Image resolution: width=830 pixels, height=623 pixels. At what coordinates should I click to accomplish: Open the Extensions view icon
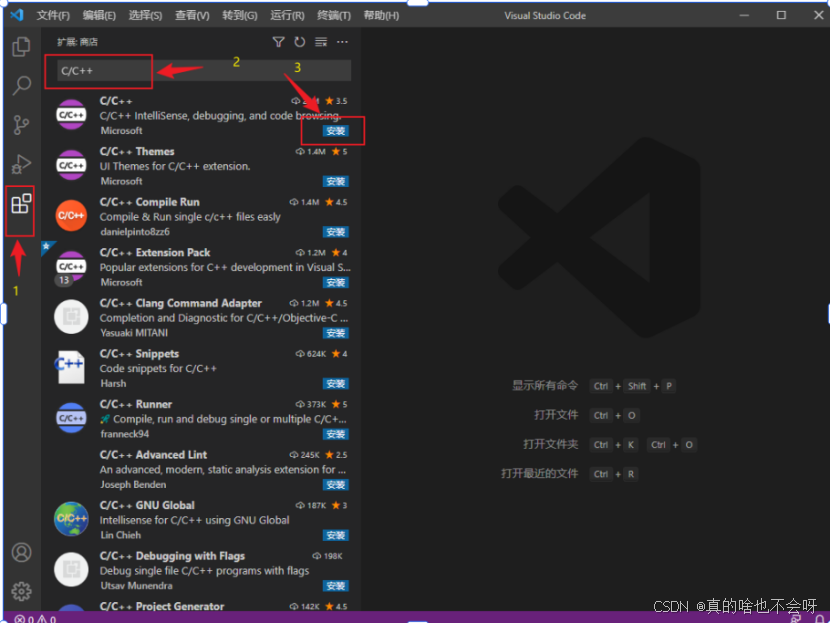tap(21, 203)
